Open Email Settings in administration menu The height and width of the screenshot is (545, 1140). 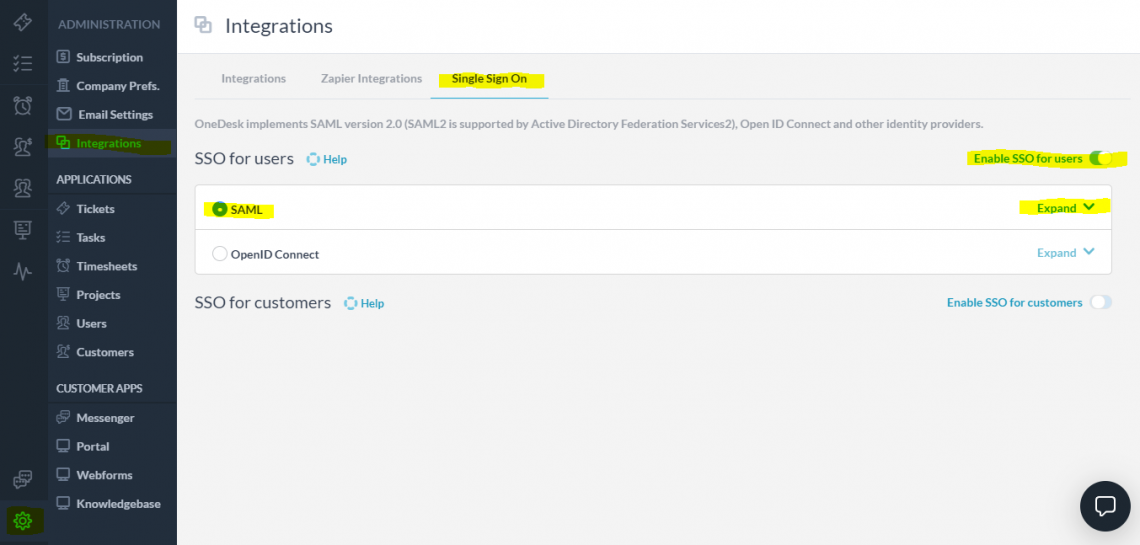pos(114,114)
